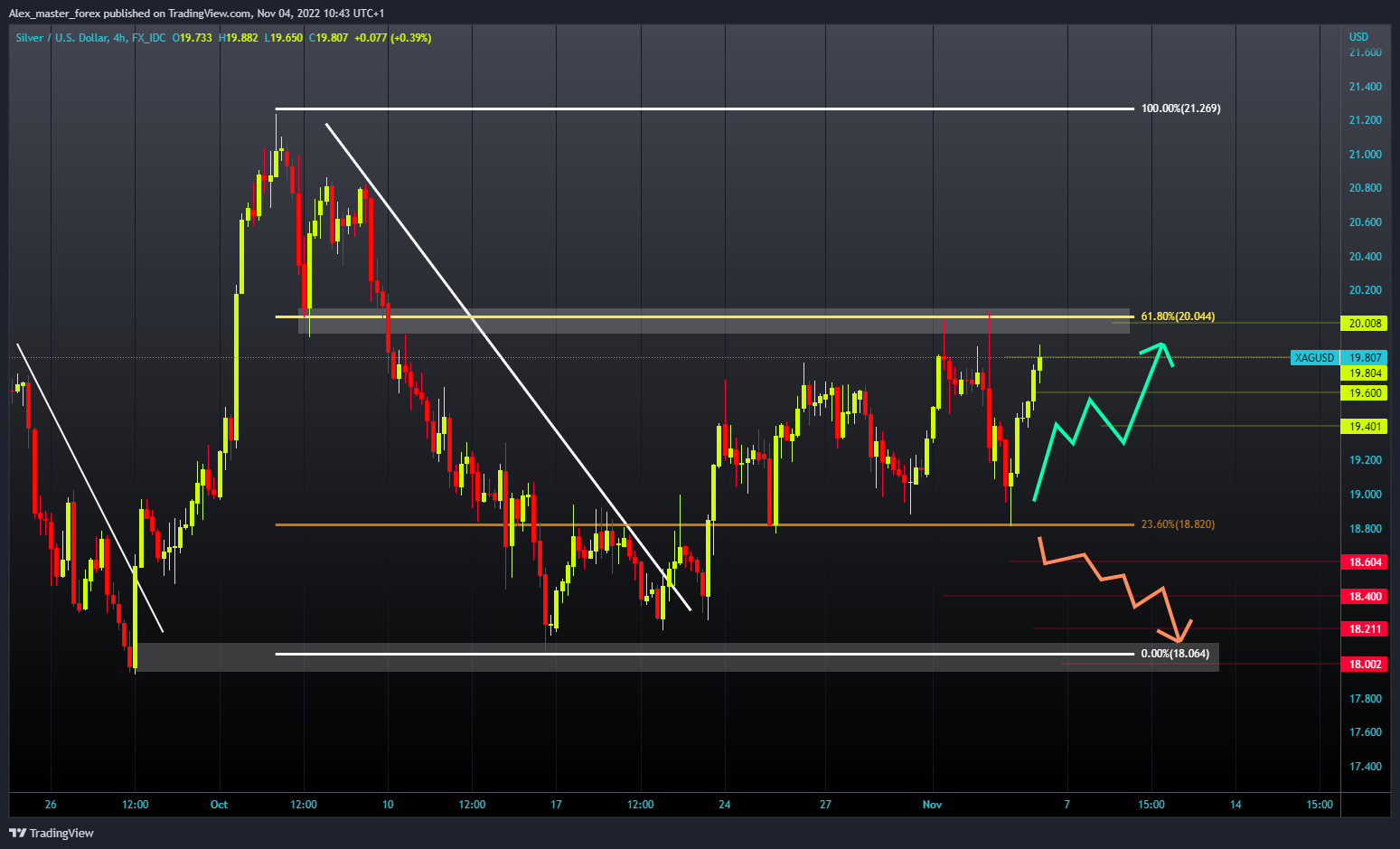Screen dimensions: 1400x849
Task: Click the 17.400 price axis tick
Action: (1365, 767)
